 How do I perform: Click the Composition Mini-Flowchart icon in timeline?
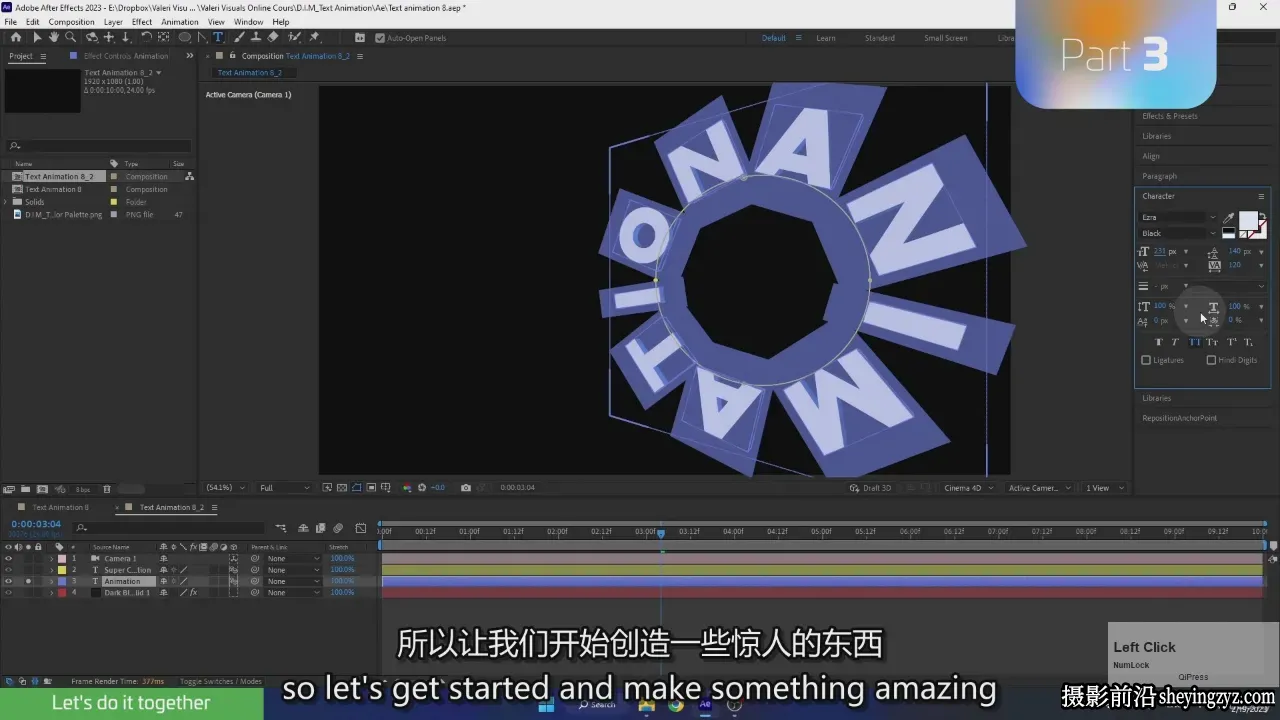(281, 528)
